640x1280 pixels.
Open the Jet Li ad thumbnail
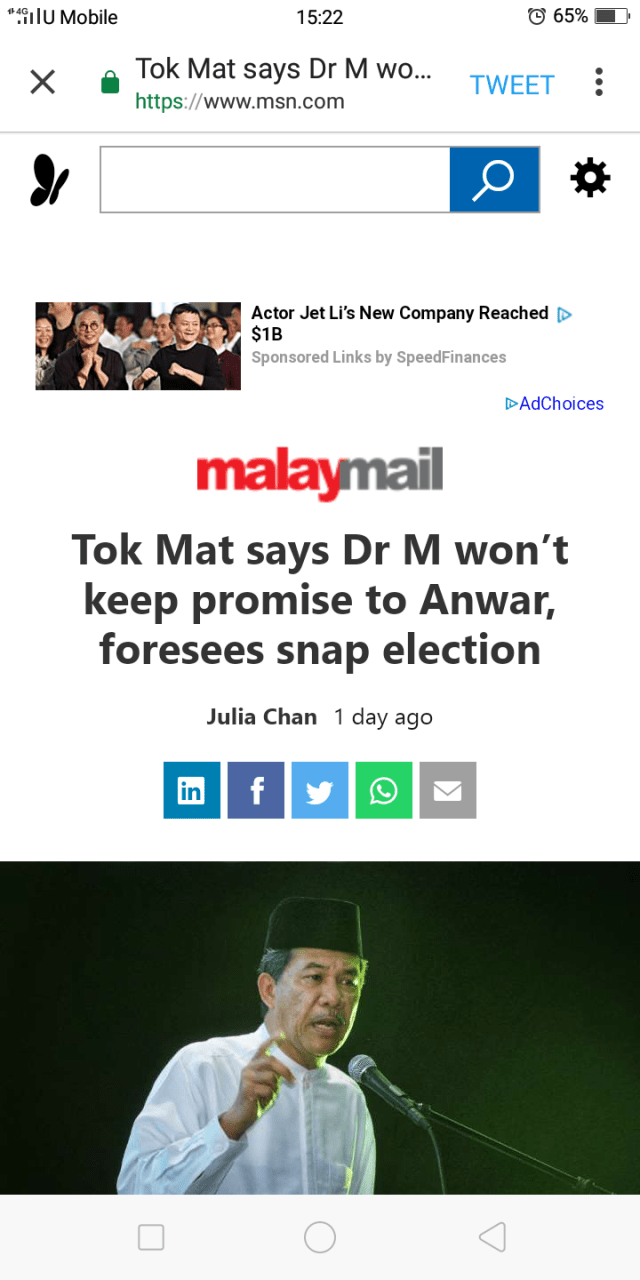pyautogui.click(x=138, y=346)
